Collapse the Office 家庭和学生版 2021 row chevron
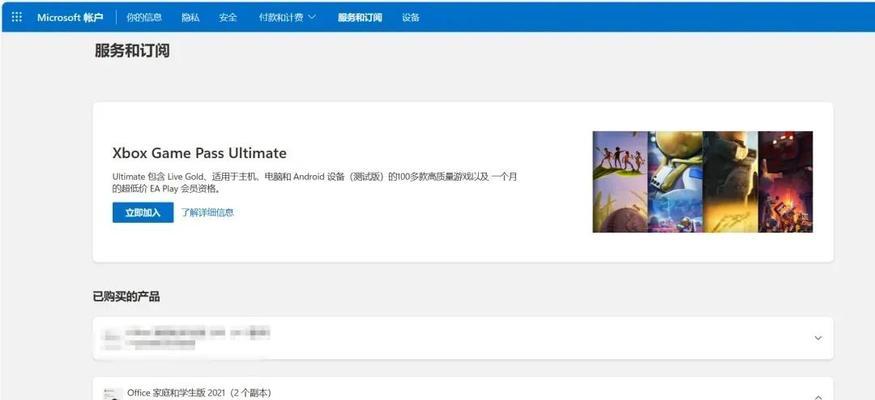 [x=818, y=397]
